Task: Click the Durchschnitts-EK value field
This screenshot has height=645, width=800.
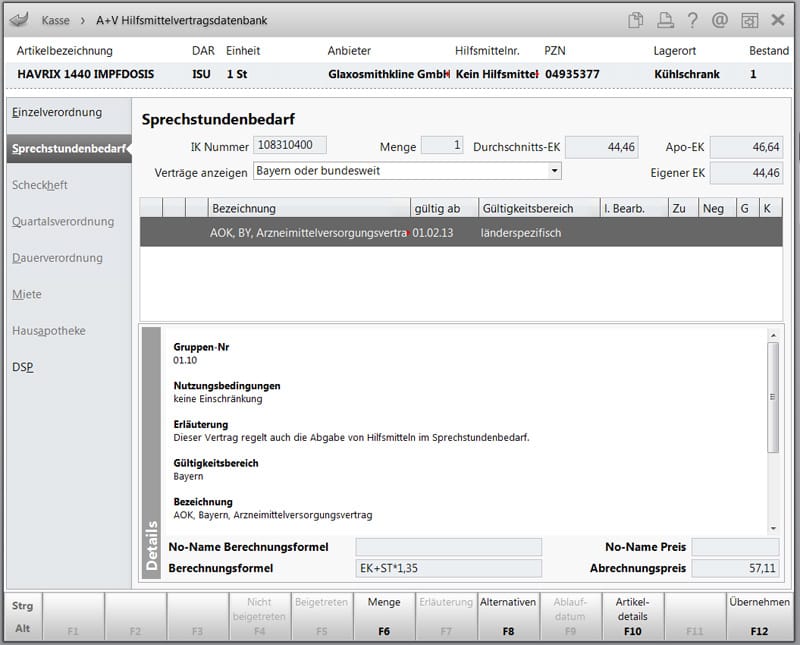Action: 602,147
